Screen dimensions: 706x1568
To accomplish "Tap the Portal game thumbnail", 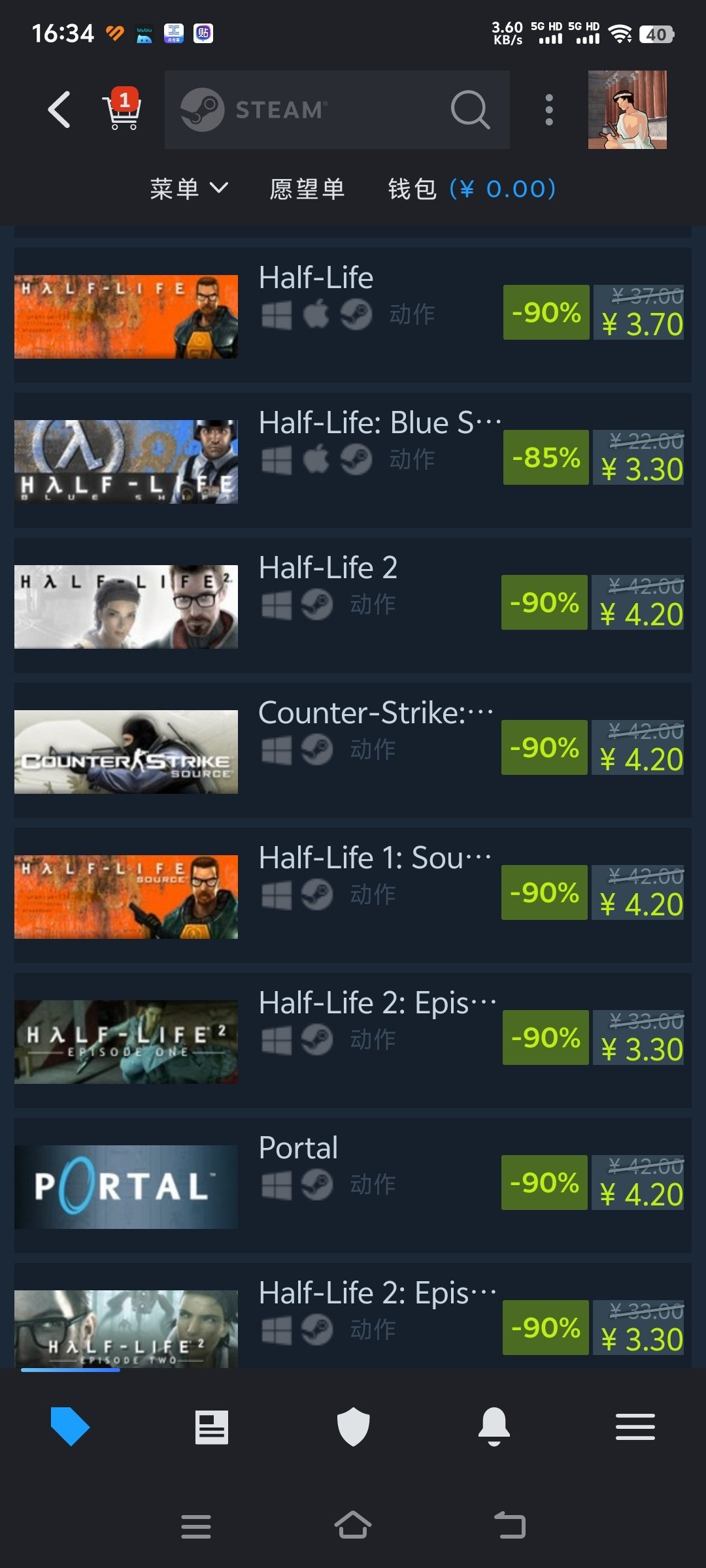I will coord(126,1186).
